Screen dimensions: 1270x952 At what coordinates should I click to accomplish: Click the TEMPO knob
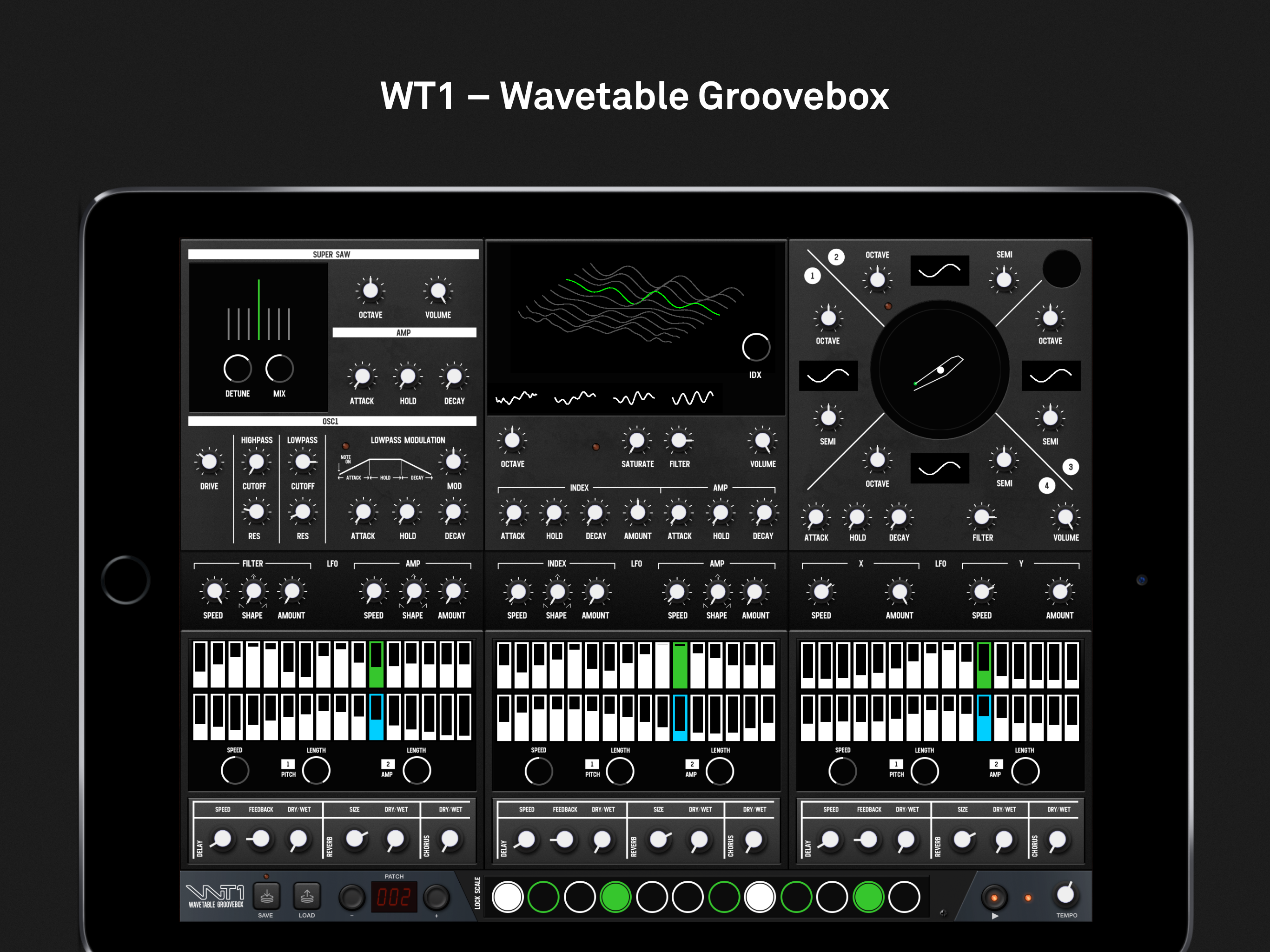(1065, 893)
